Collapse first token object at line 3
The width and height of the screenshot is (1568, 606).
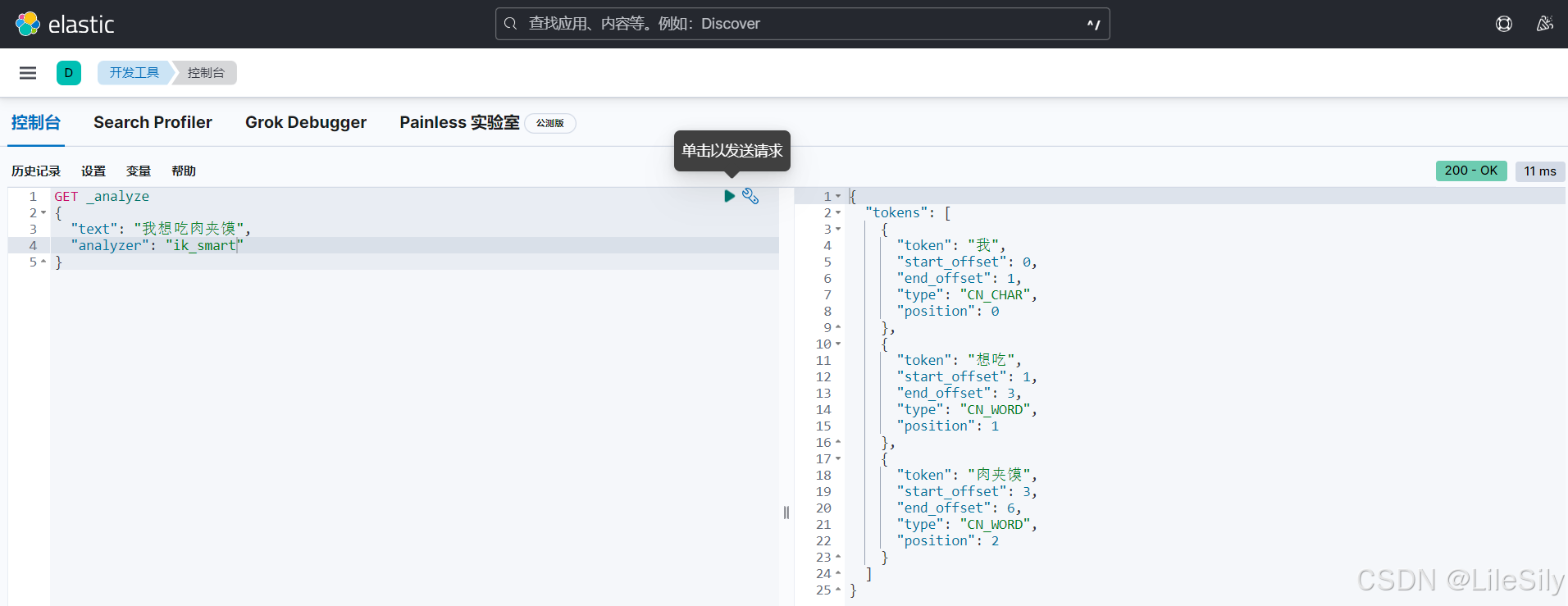click(x=838, y=230)
